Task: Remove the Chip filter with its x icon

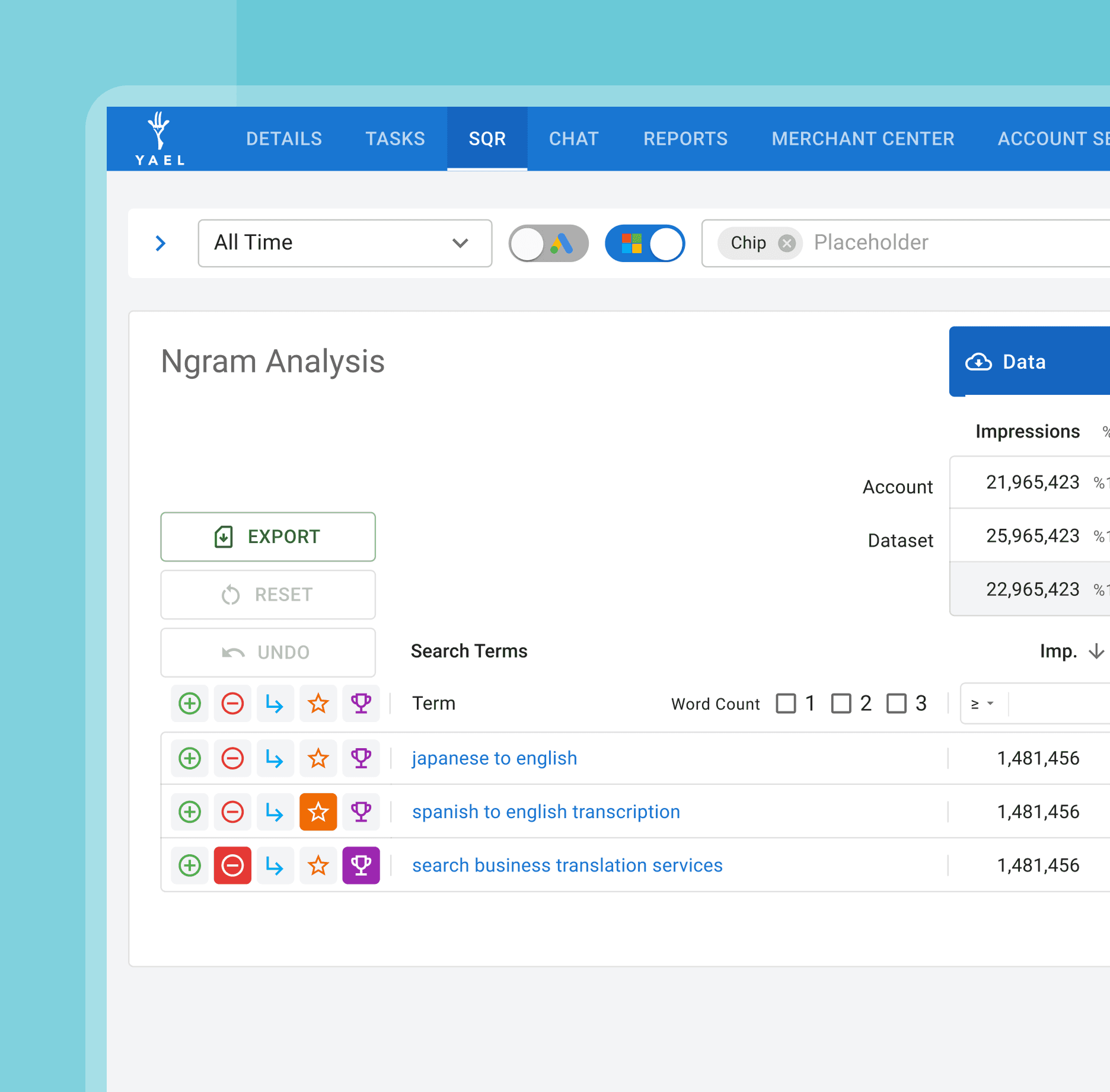Action: click(x=787, y=243)
